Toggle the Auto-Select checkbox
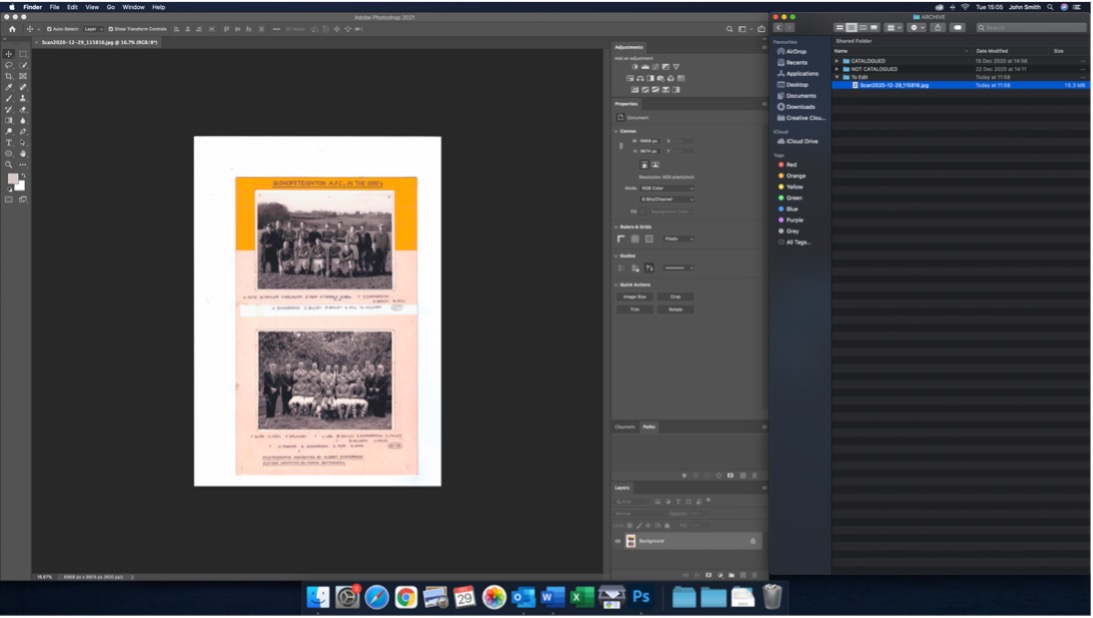 49,29
